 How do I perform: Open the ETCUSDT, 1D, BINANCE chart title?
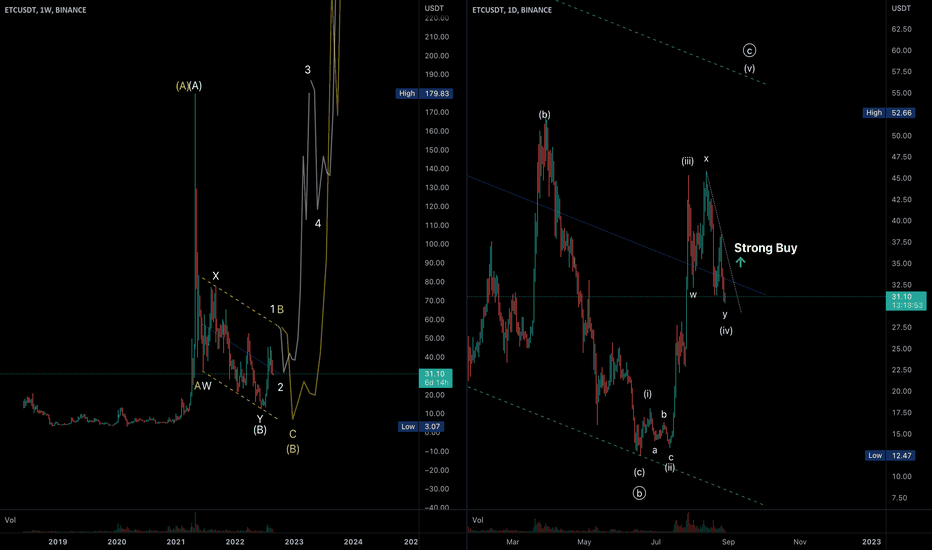(x=512, y=10)
